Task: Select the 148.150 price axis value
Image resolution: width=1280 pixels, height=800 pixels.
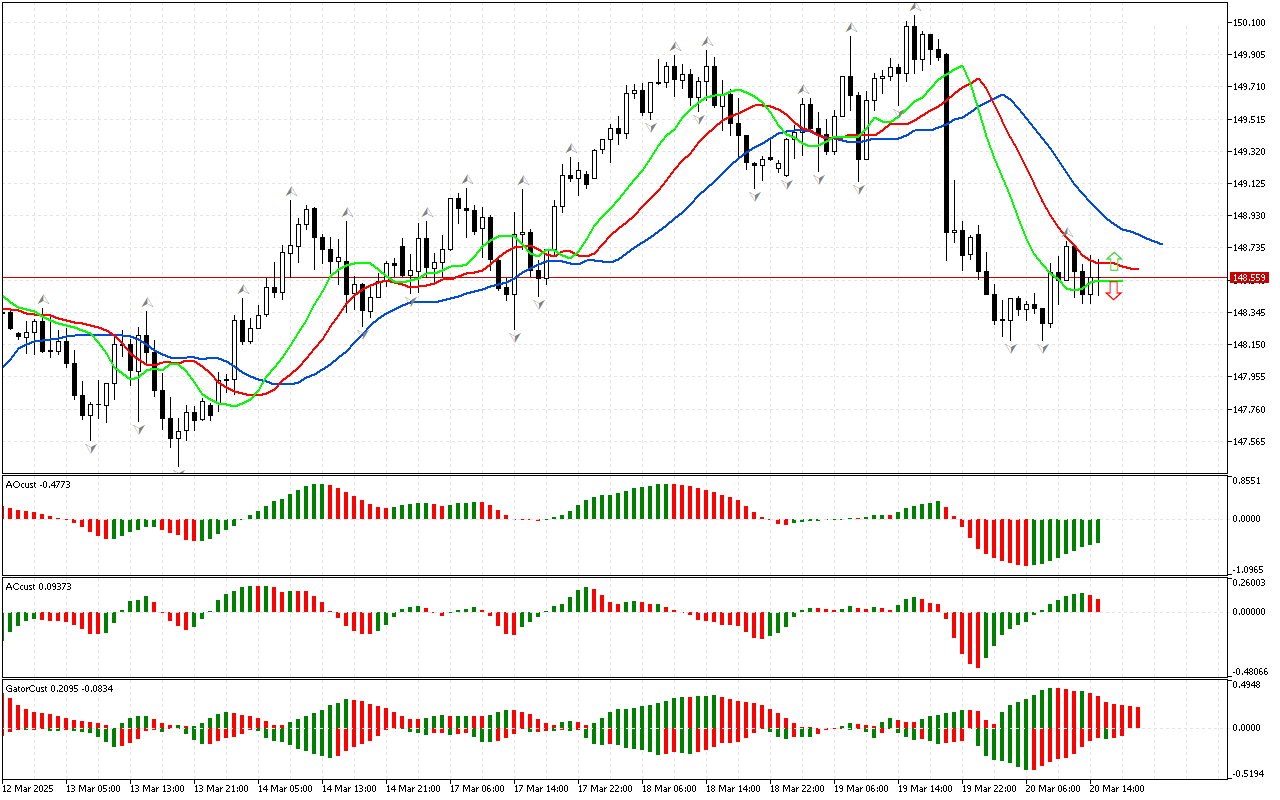Action: click(x=1249, y=345)
